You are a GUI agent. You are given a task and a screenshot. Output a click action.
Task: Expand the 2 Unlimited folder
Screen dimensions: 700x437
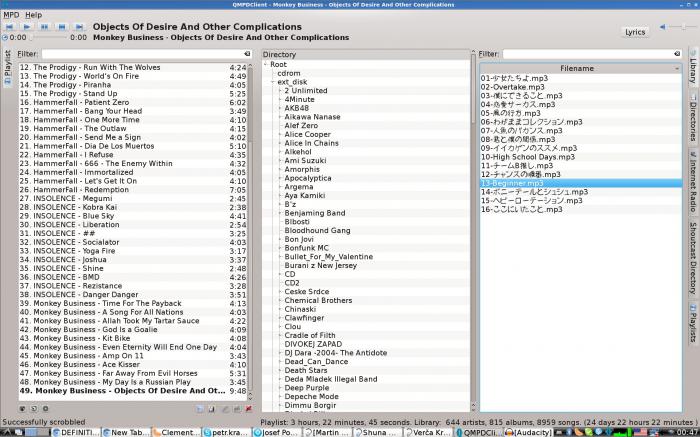pos(280,91)
